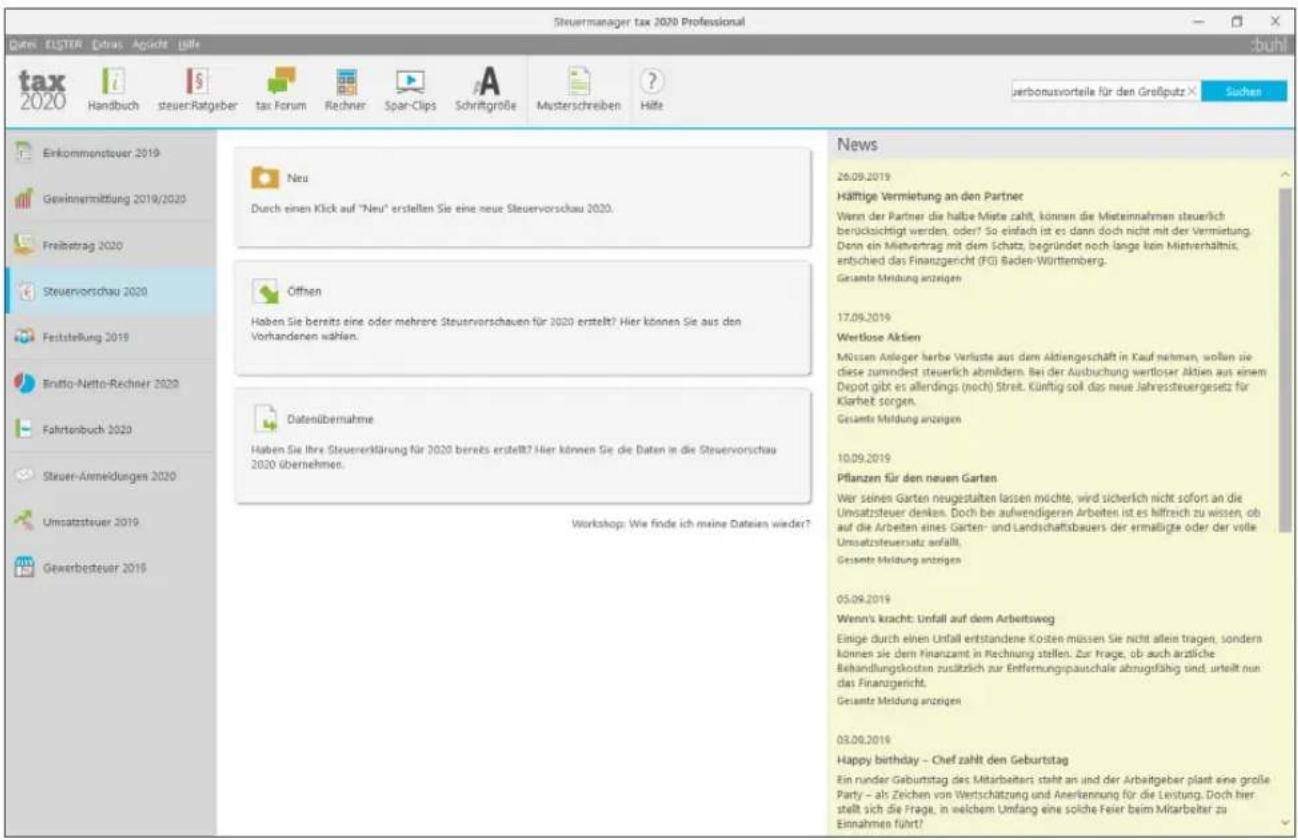Select Steuer-Anmeldungen 2020 in the sidebar
The width and height of the screenshot is (1298, 840).
tap(108, 476)
